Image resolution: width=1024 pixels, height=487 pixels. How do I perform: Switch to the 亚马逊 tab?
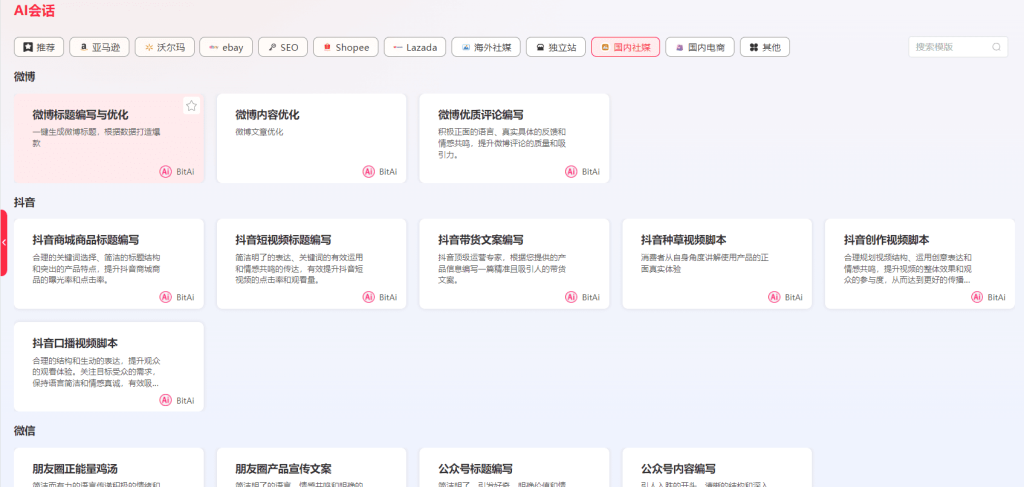coord(101,47)
